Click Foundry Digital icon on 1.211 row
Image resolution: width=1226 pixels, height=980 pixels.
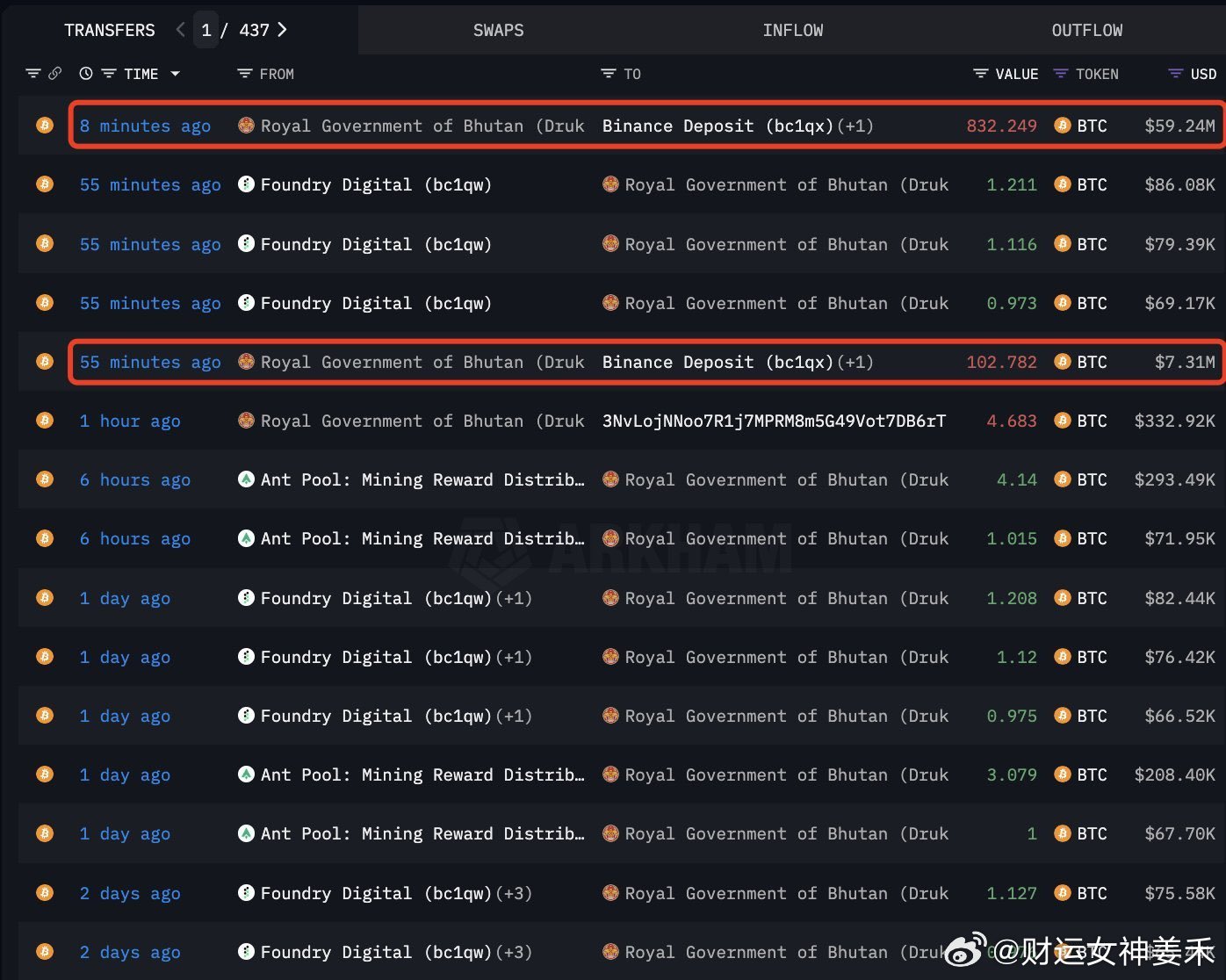247,184
